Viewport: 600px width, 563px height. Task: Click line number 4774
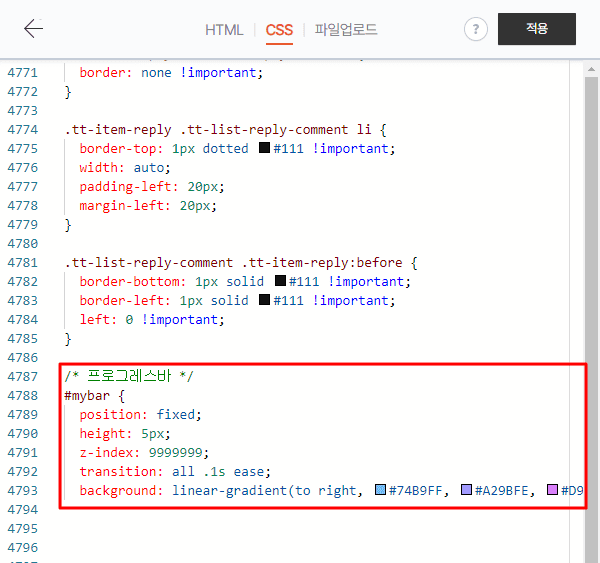(x=23, y=130)
